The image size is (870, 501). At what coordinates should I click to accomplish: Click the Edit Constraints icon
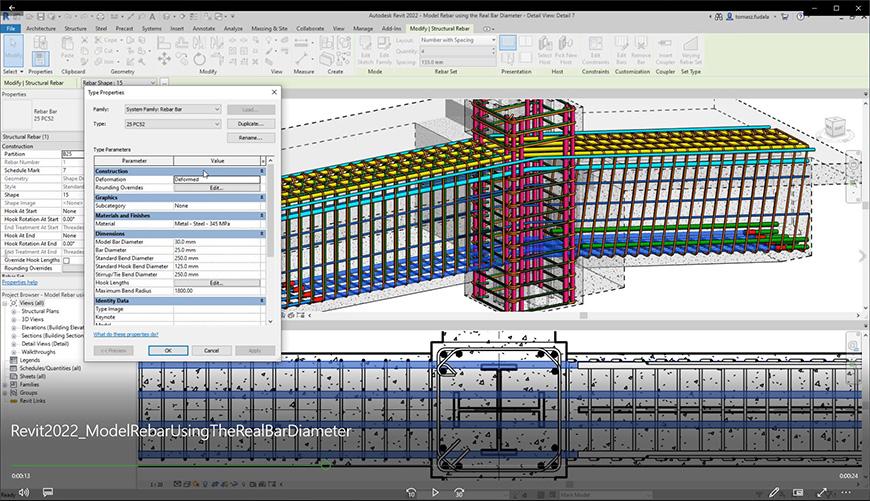(x=595, y=50)
